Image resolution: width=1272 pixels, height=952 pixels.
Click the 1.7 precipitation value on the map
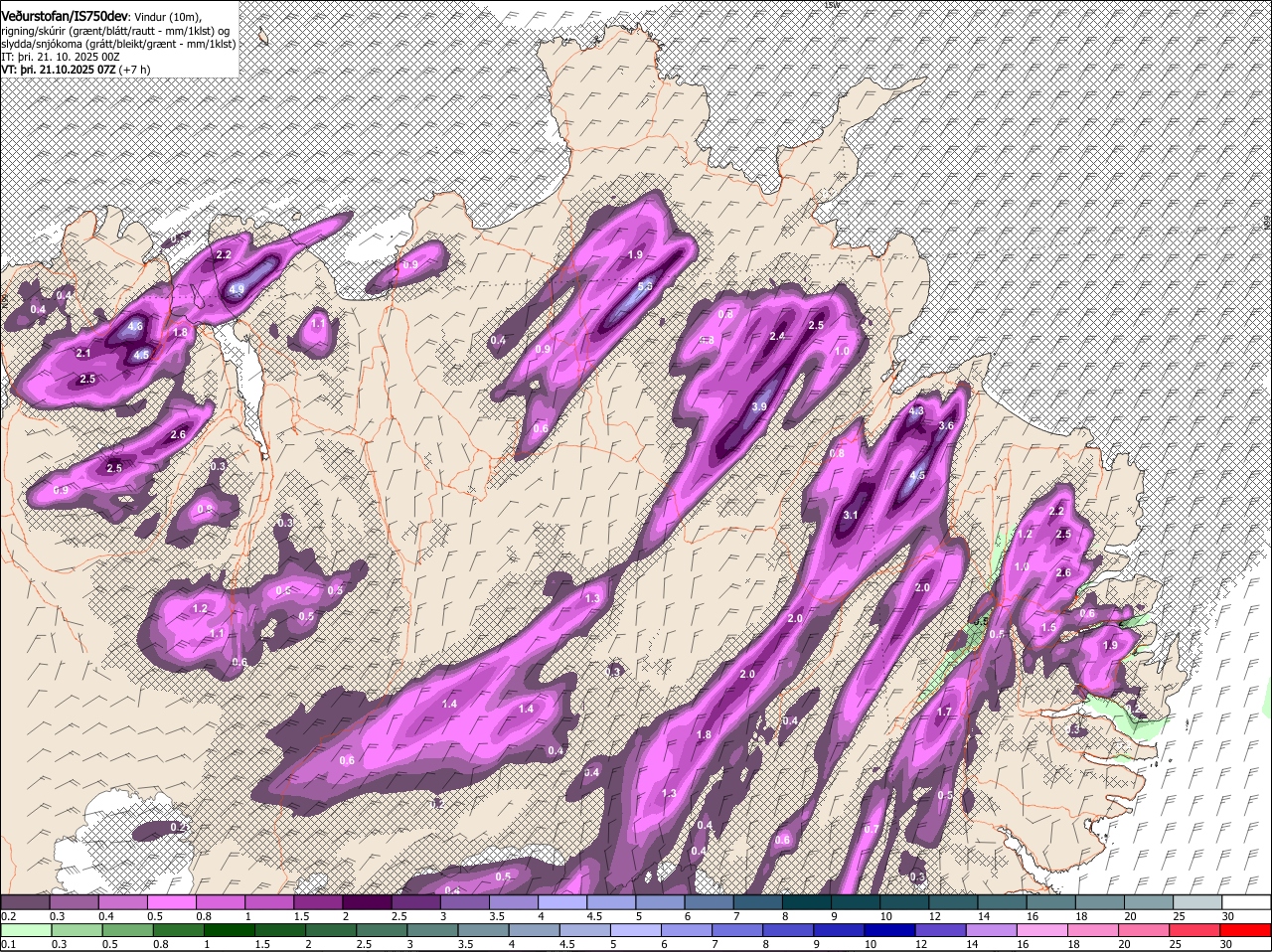tap(944, 712)
